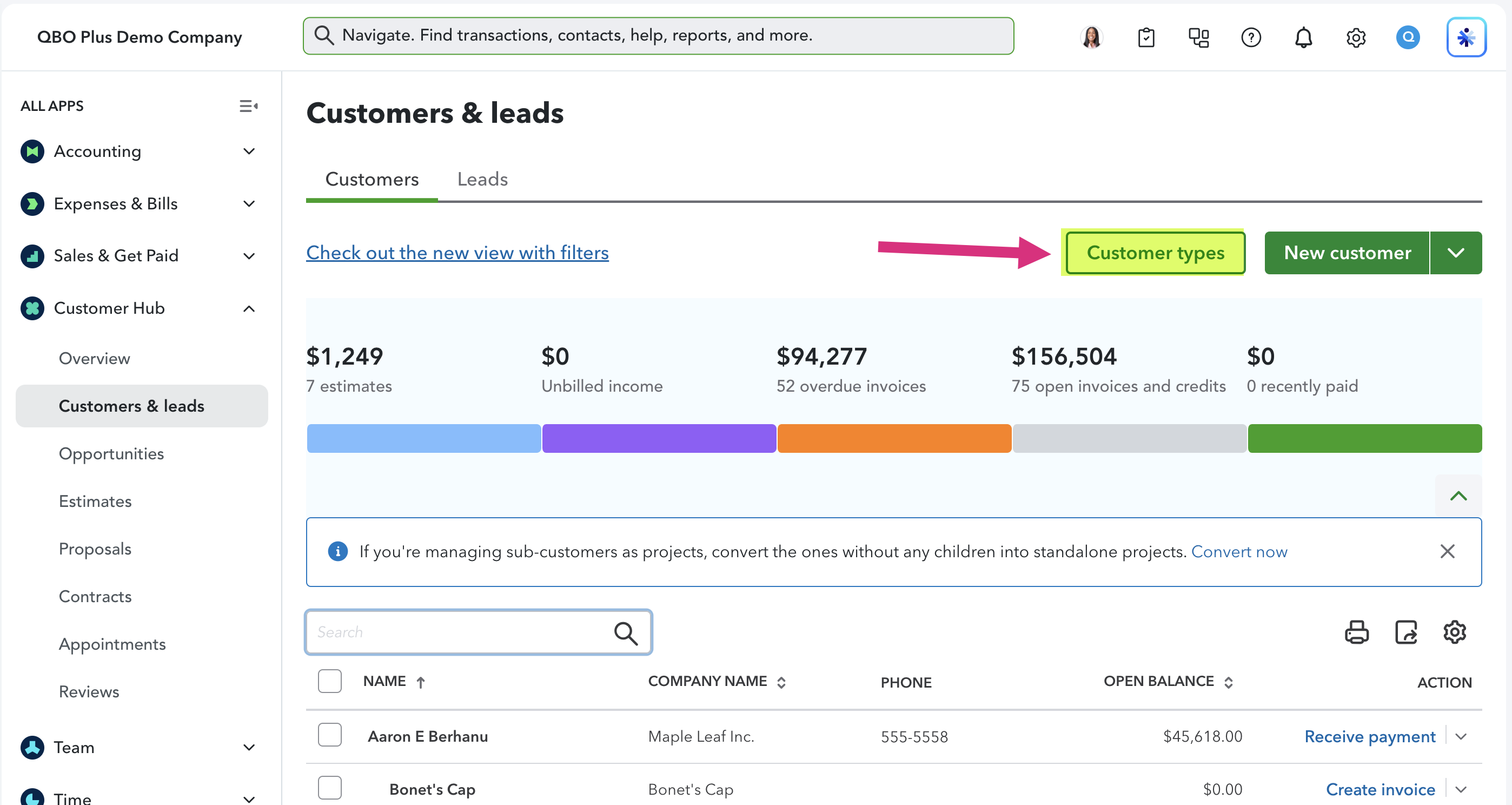Expand the Accounting menu section

click(x=249, y=151)
